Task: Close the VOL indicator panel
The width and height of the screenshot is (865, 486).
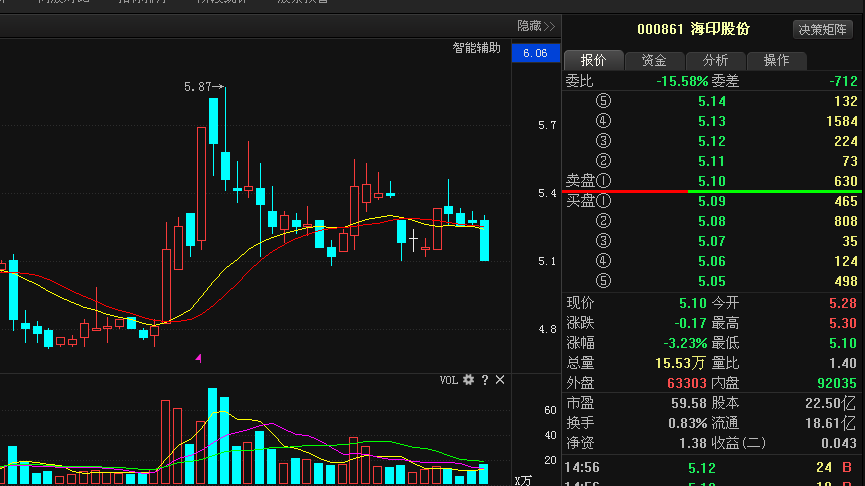Action: click(500, 380)
